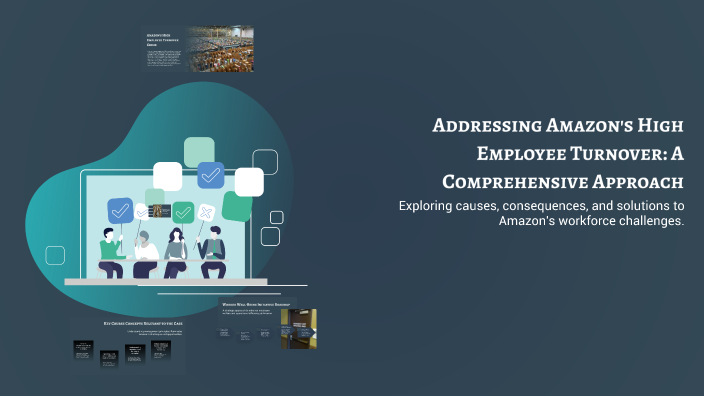Open the 'Key Course Concepts' topic thumbnail
704x396 pixels.
click(x=128, y=346)
